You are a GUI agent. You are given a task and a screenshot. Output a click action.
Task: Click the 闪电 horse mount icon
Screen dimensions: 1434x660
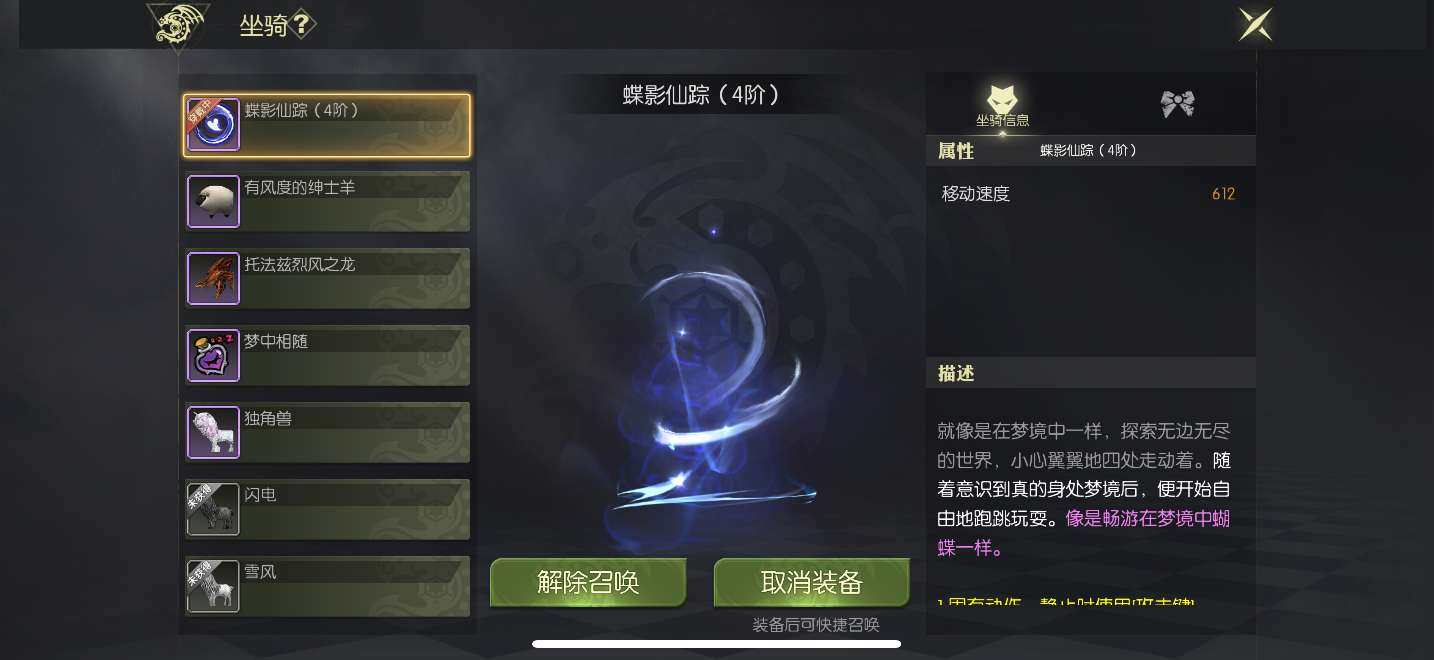(213, 510)
